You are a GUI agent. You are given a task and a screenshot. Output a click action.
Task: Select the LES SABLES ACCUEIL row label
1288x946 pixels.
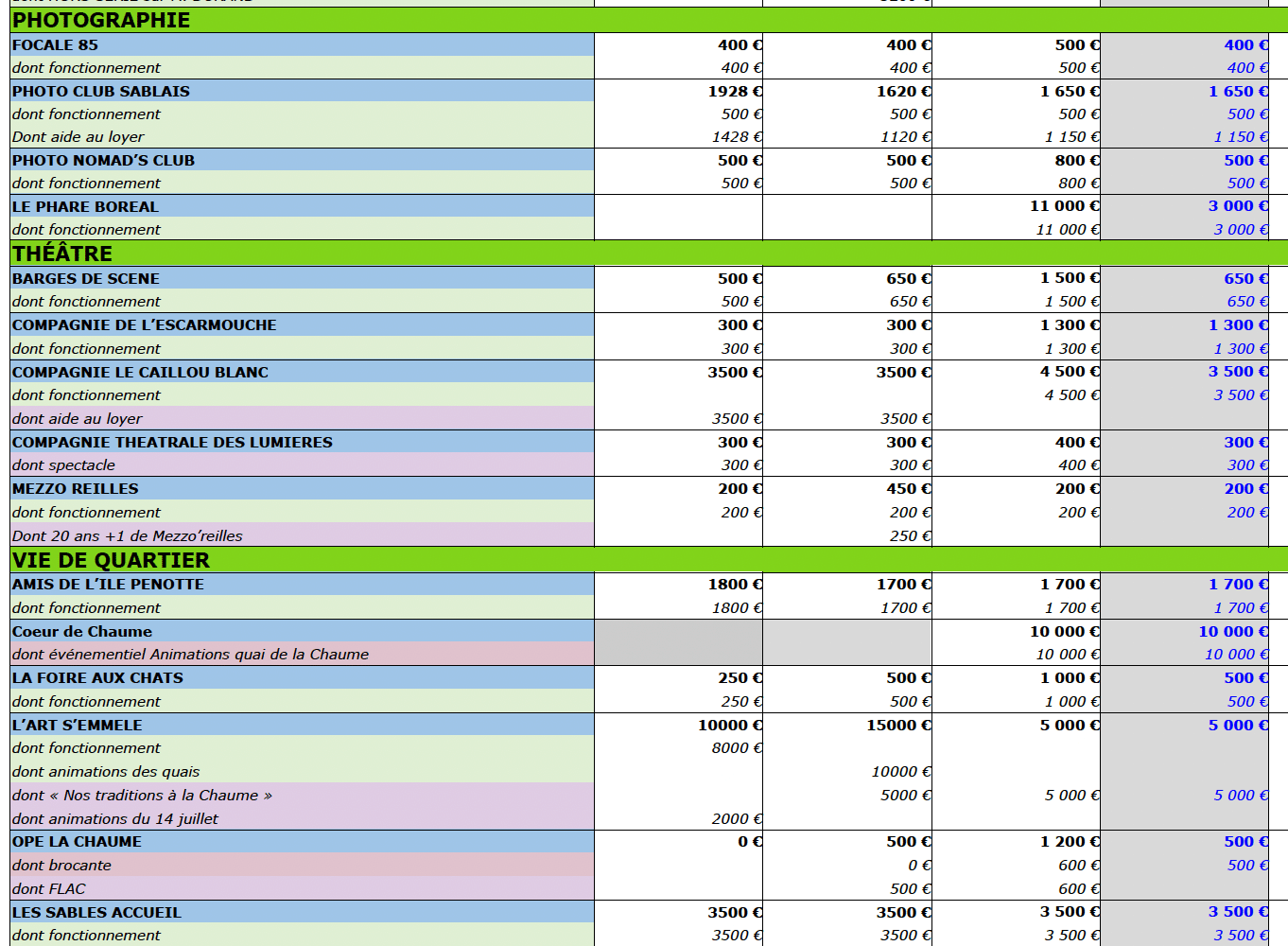pos(96,912)
